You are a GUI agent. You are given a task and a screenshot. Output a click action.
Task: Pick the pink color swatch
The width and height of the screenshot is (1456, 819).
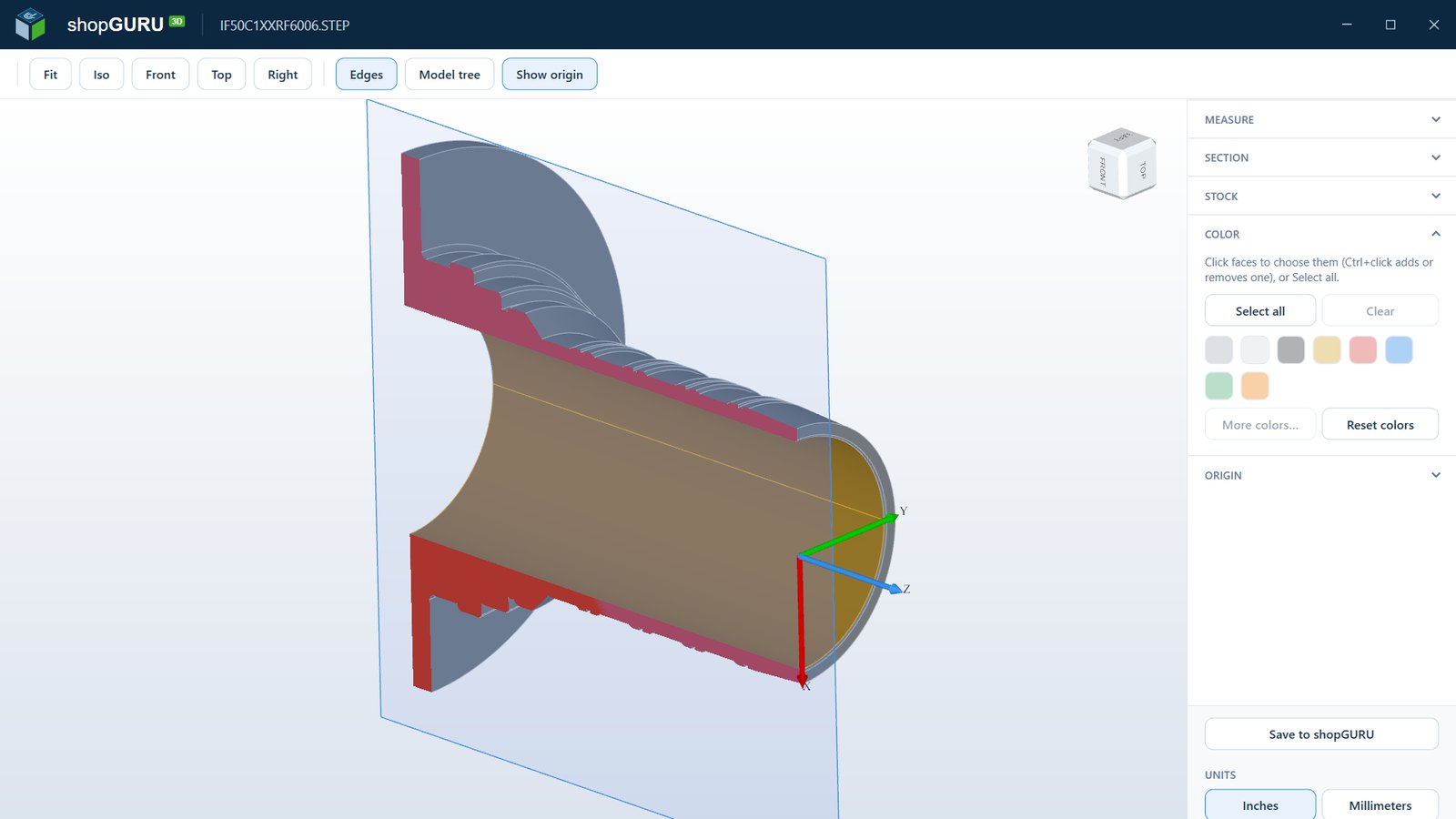pyautogui.click(x=1363, y=349)
